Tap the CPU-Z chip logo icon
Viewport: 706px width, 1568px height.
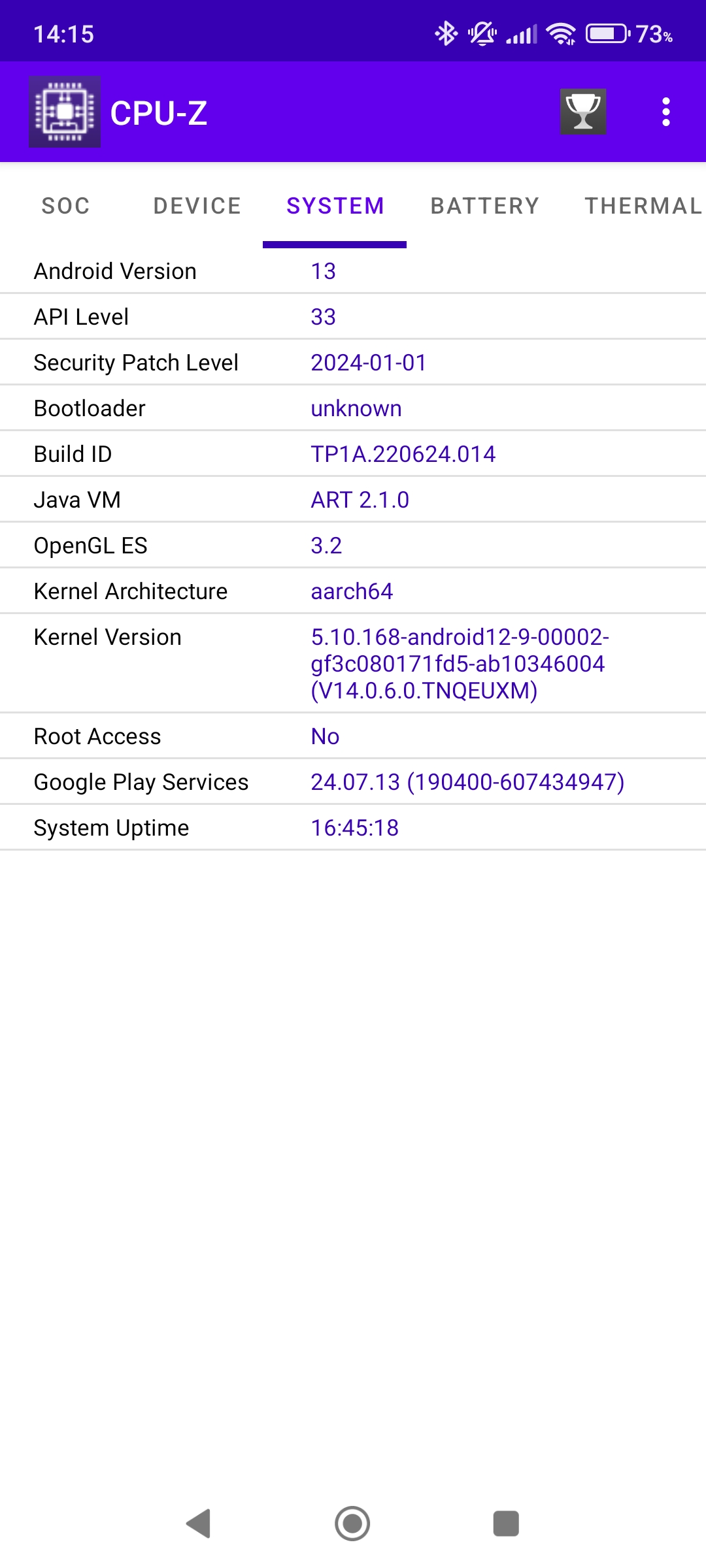(x=64, y=112)
